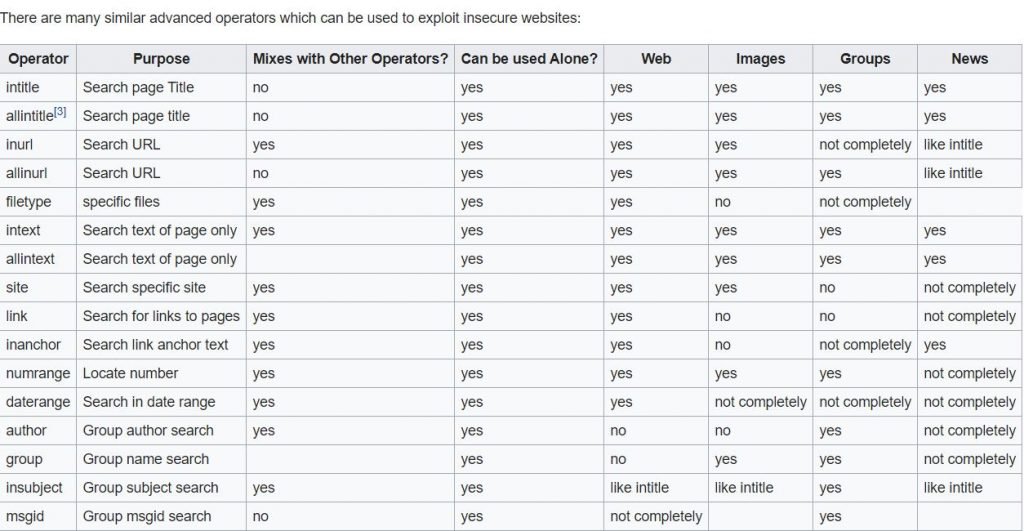
Task: Select the Search for links to pages cell
Action: click(x=161, y=316)
